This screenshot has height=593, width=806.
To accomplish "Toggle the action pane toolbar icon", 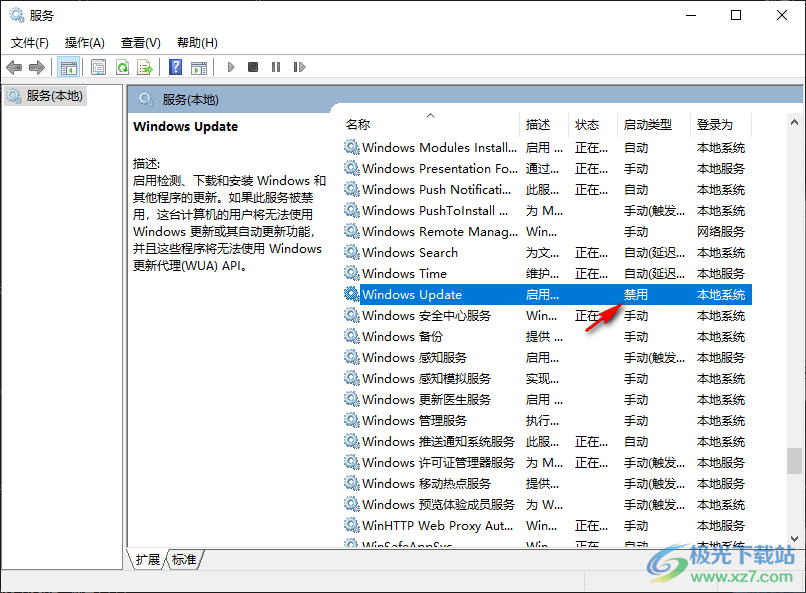I will coord(199,67).
